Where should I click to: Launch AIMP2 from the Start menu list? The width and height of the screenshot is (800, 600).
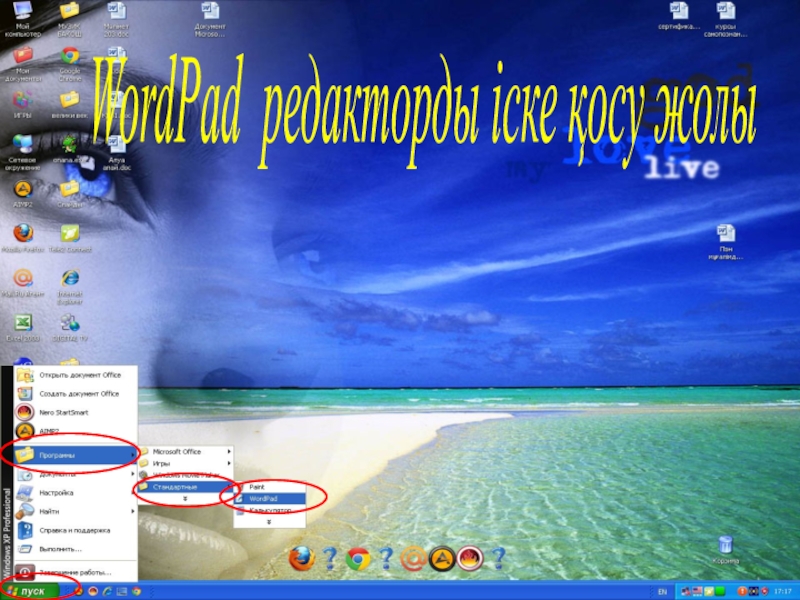tap(76, 431)
